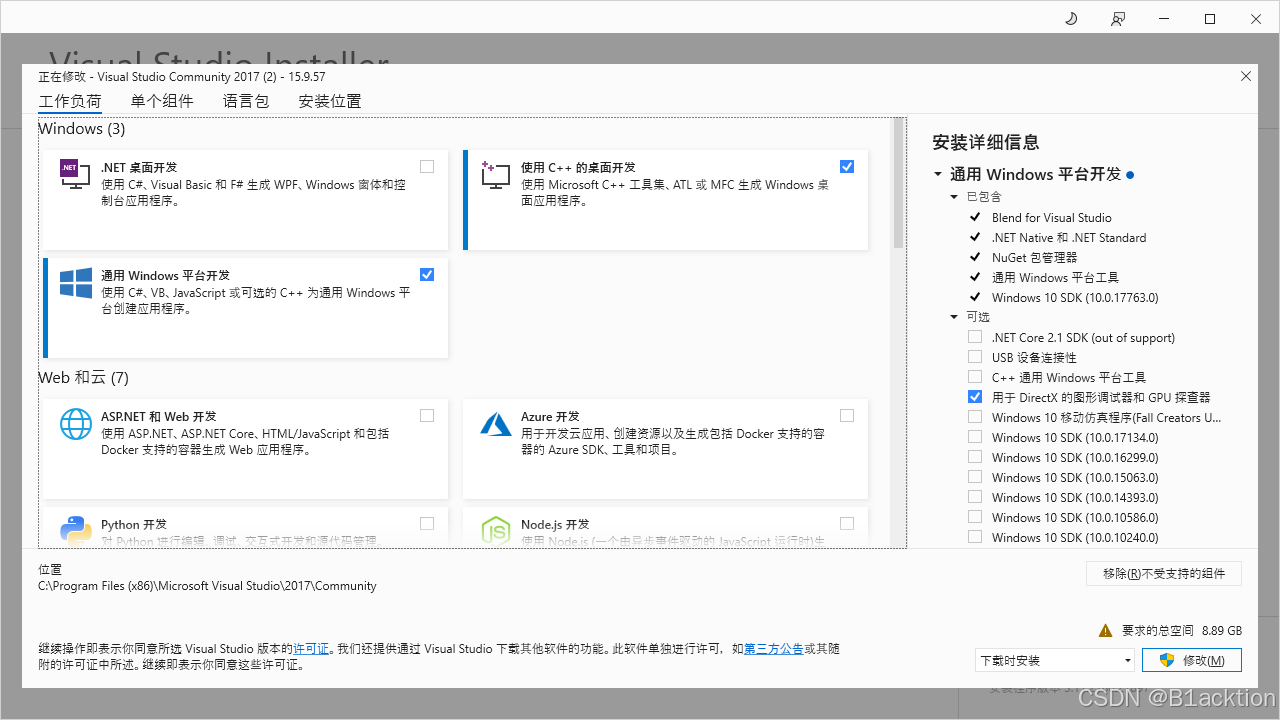Collapse the 已包含 group
The height and width of the screenshot is (720, 1280).
point(954,197)
